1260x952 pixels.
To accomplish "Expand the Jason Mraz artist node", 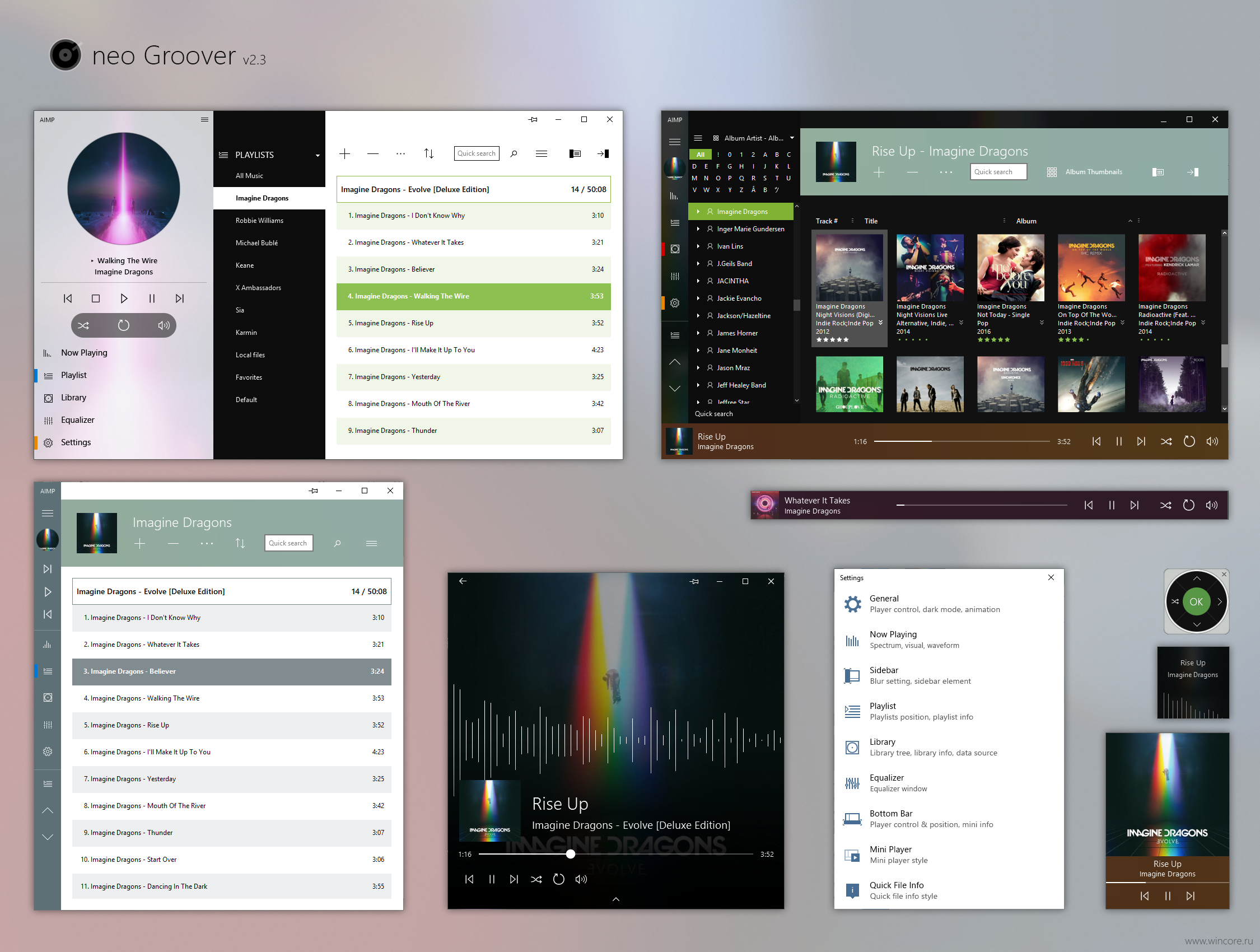I will click(x=698, y=368).
